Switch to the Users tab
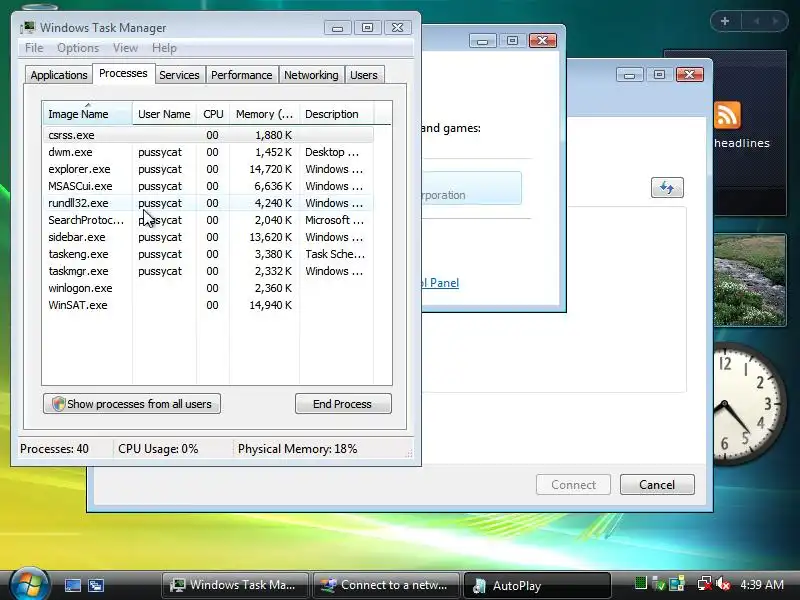The image size is (800, 600). click(x=364, y=75)
